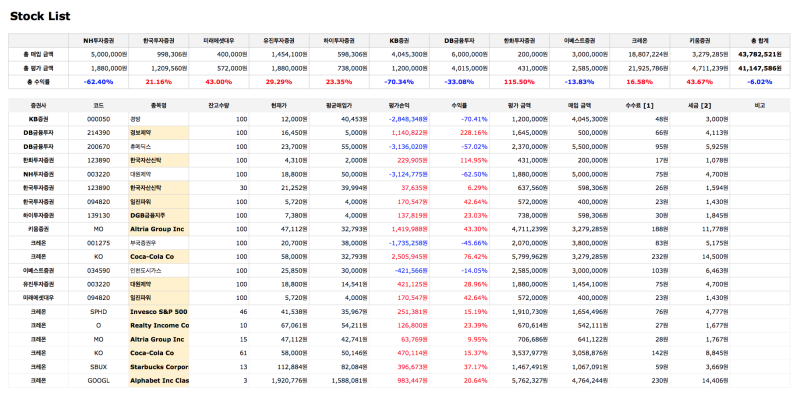Select the -70.34% KB증권 total return
The height and width of the screenshot is (395, 800).
[399, 82]
